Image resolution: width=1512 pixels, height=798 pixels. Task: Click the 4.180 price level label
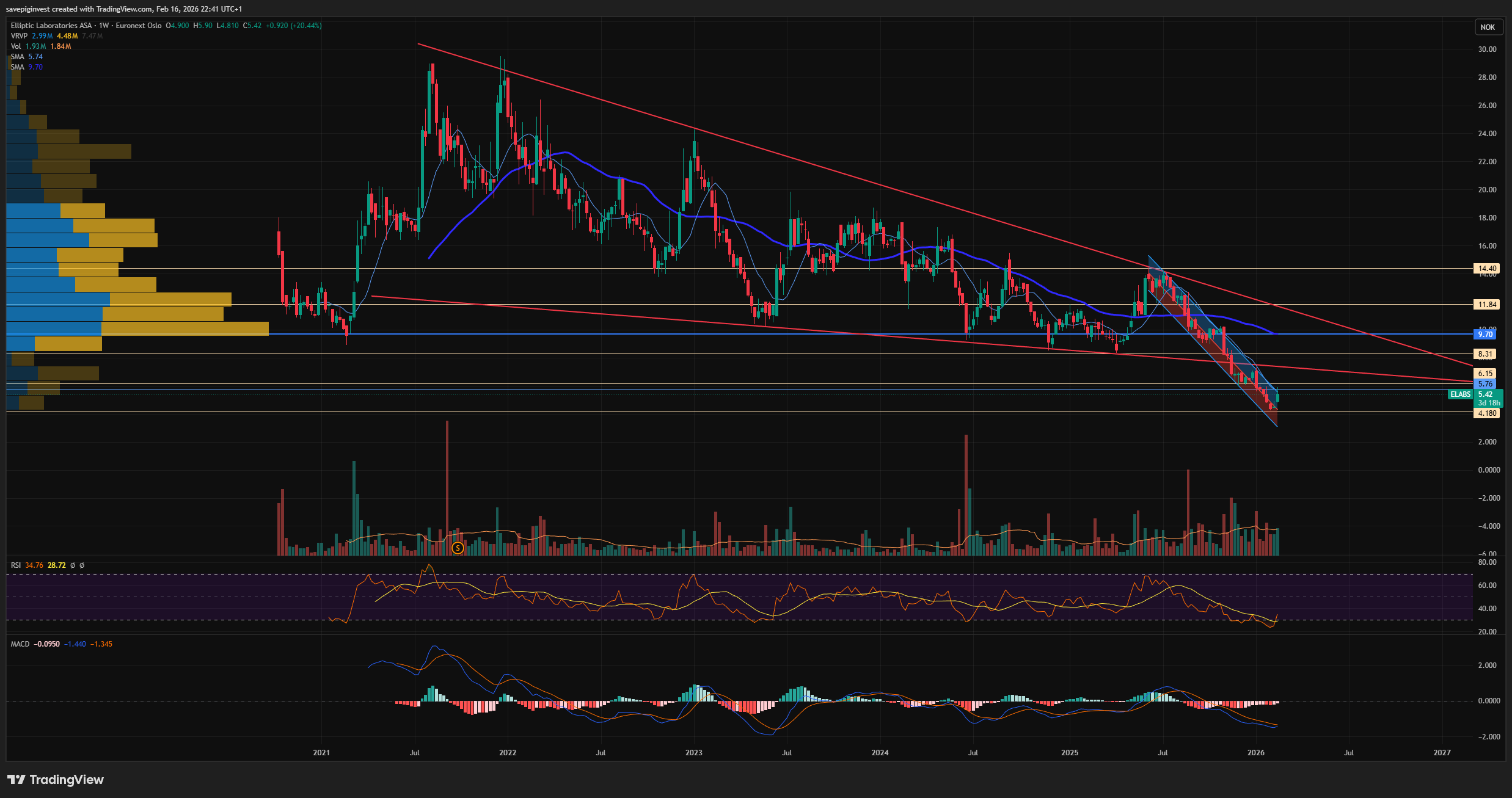click(x=1486, y=413)
